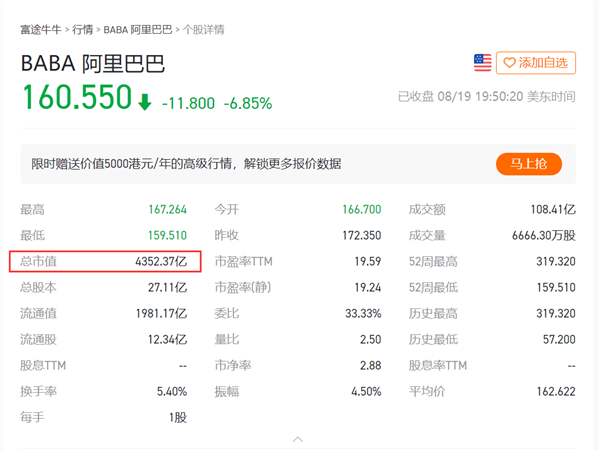Select the 市盈率TTM value 19.59
The width and height of the screenshot is (600, 452).
click(x=367, y=262)
